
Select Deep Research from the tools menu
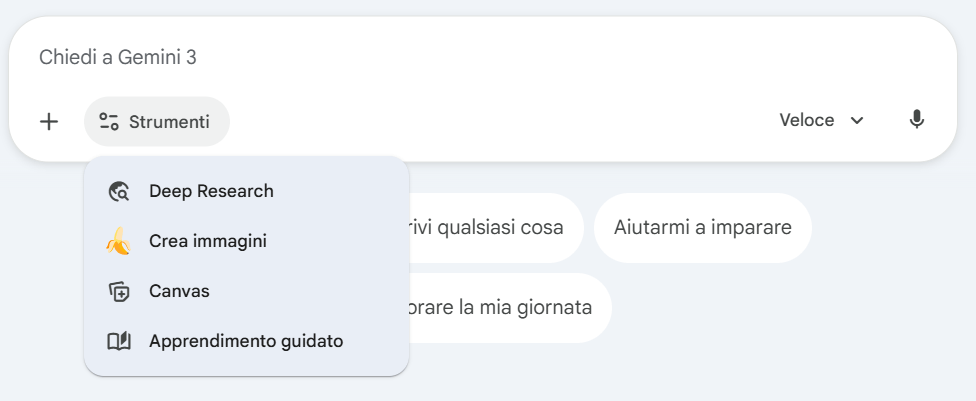[x=211, y=191]
